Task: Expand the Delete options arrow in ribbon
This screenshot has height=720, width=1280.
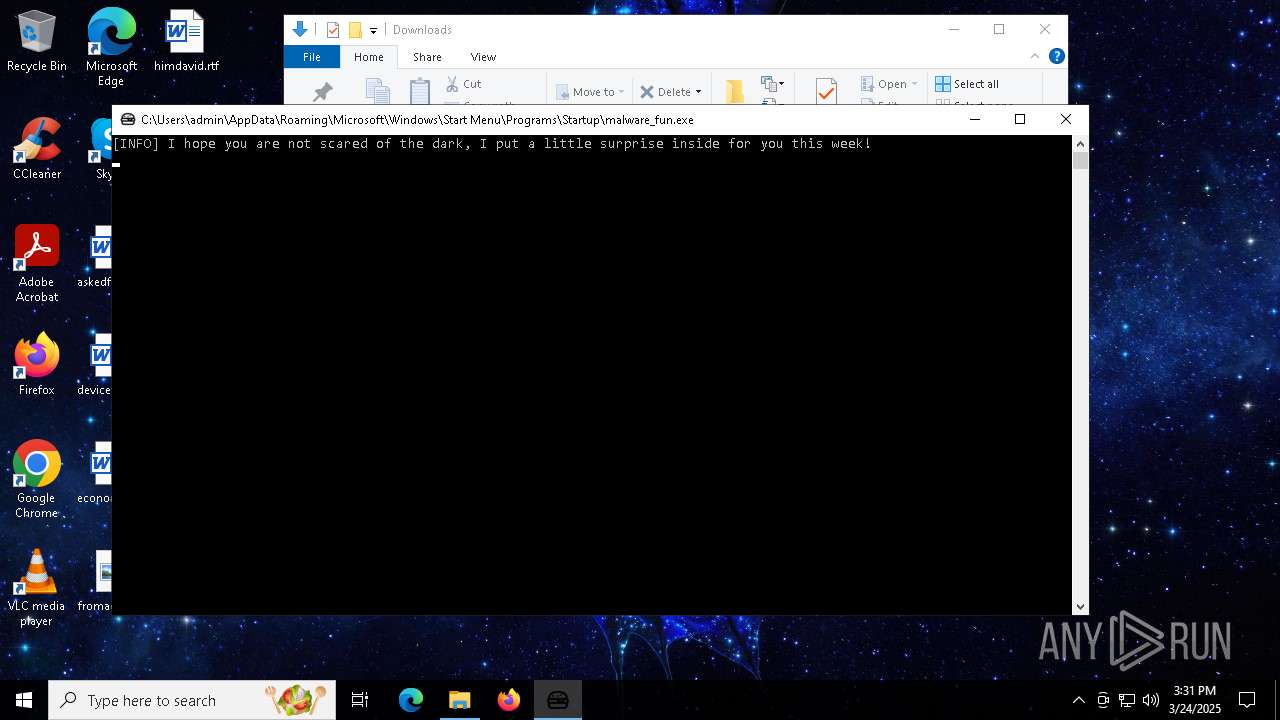Action: pos(698,92)
